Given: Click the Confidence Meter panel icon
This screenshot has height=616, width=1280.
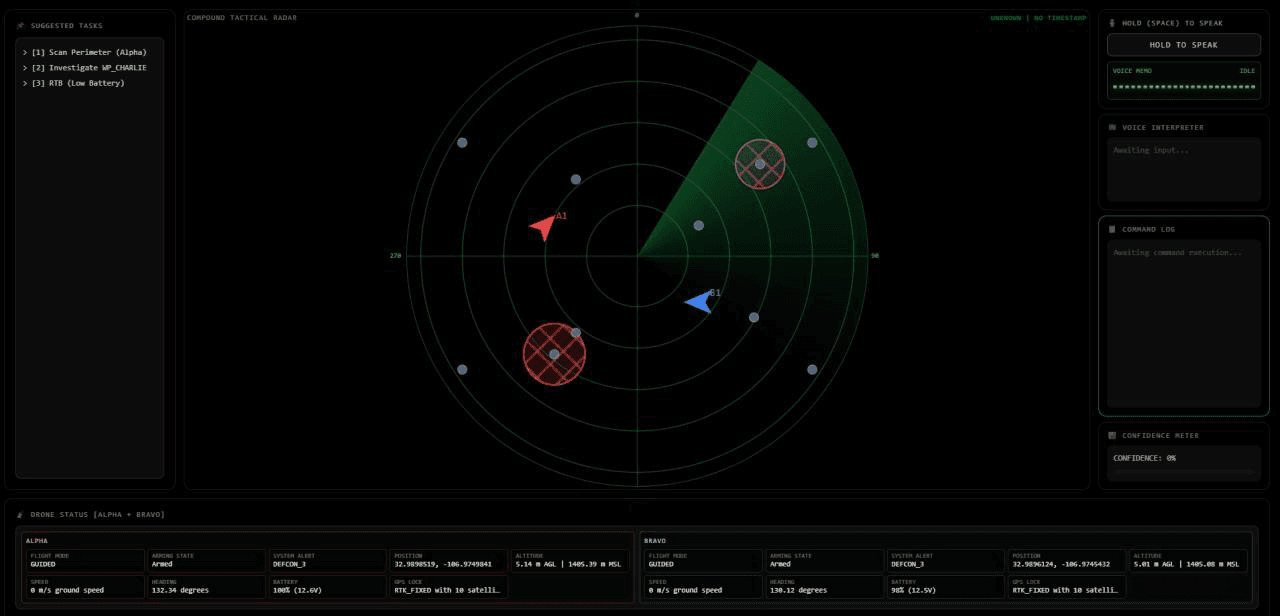Looking at the screenshot, I should click(x=1112, y=435).
